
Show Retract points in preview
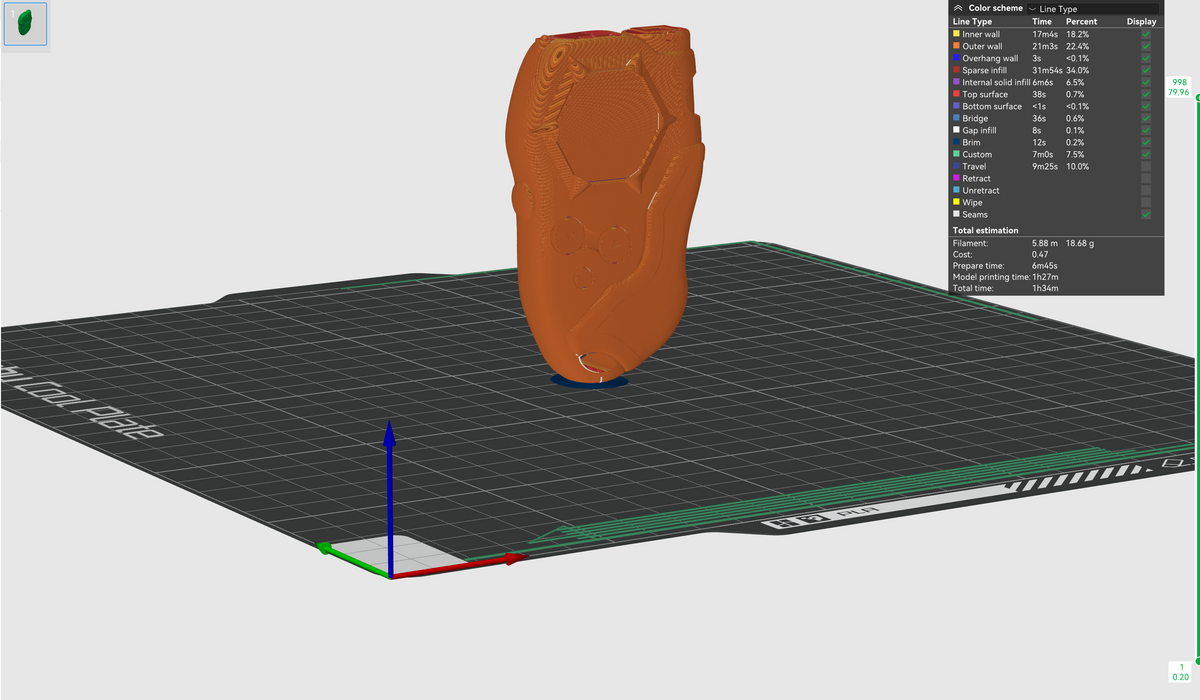click(1145, 178)
